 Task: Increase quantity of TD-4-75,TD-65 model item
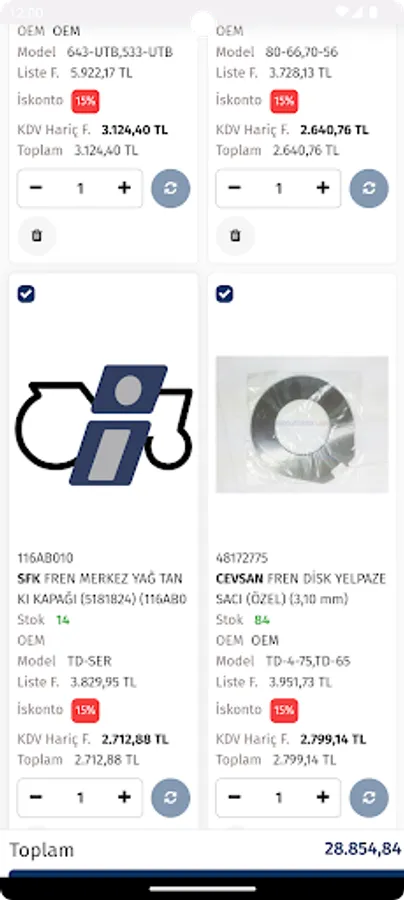click(323, 797)
